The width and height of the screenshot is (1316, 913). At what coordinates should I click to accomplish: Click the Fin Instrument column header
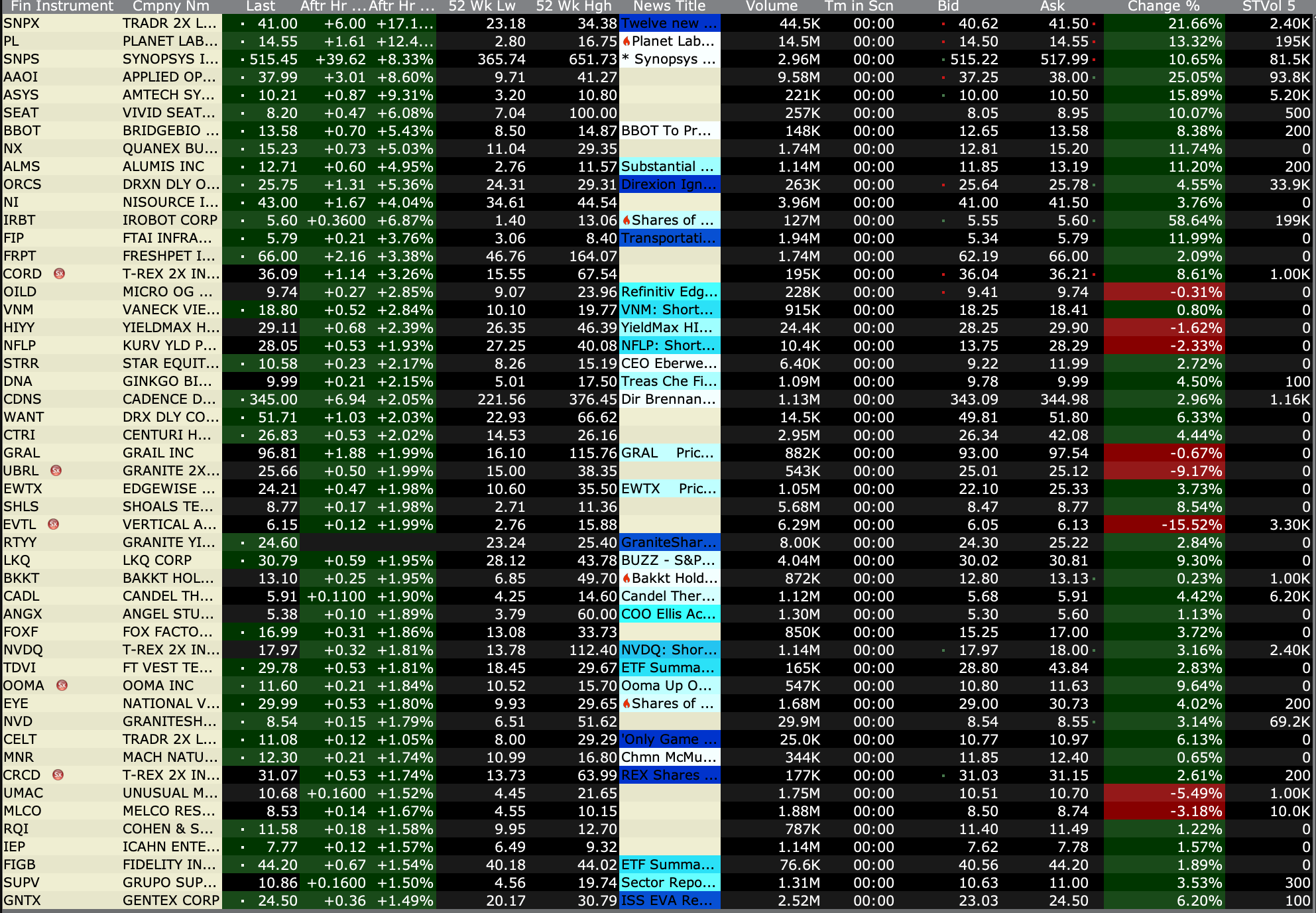62,6
